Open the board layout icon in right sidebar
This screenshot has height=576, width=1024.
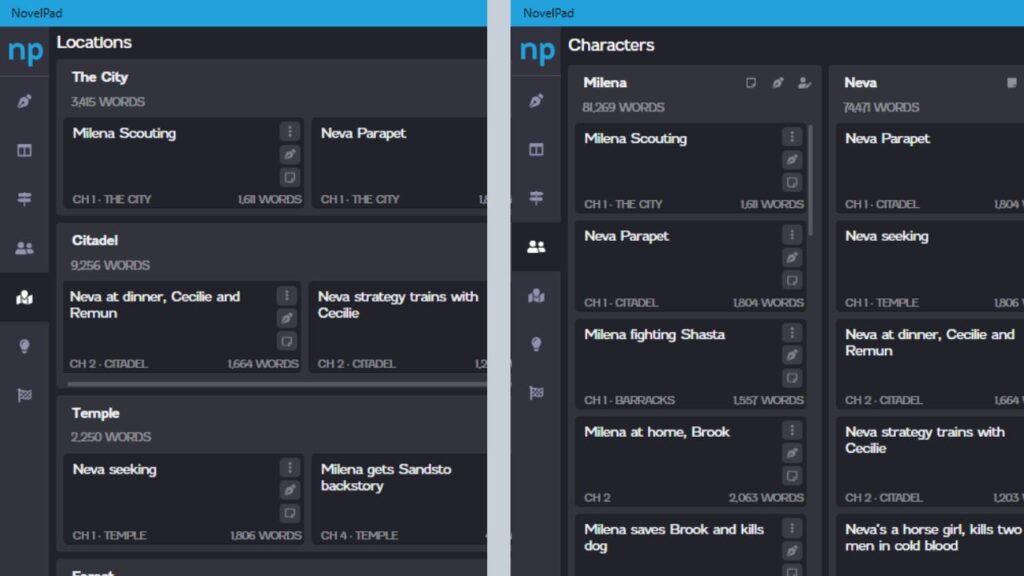[x=536, y=150]
